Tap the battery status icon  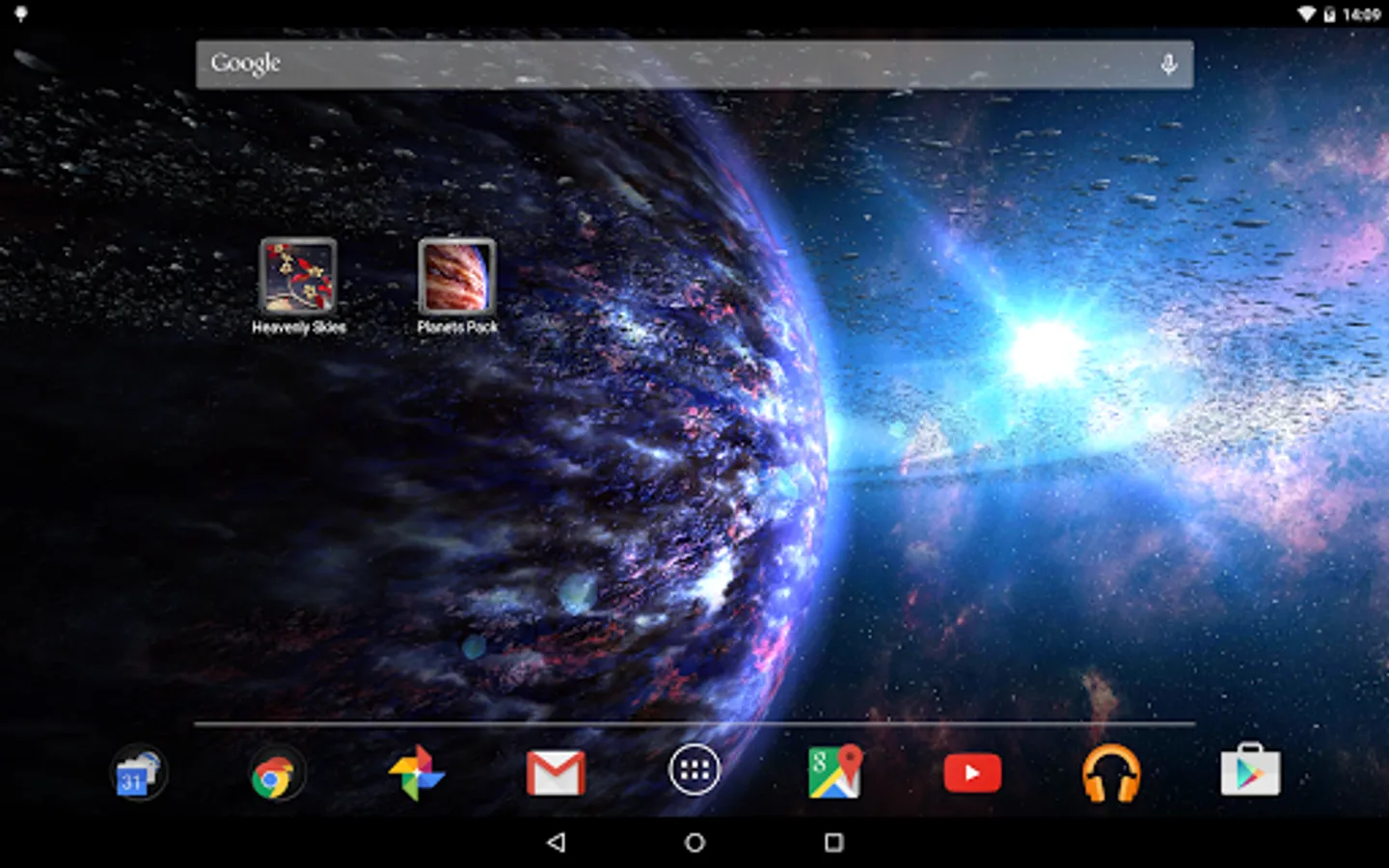click(x=1329, y=14)
